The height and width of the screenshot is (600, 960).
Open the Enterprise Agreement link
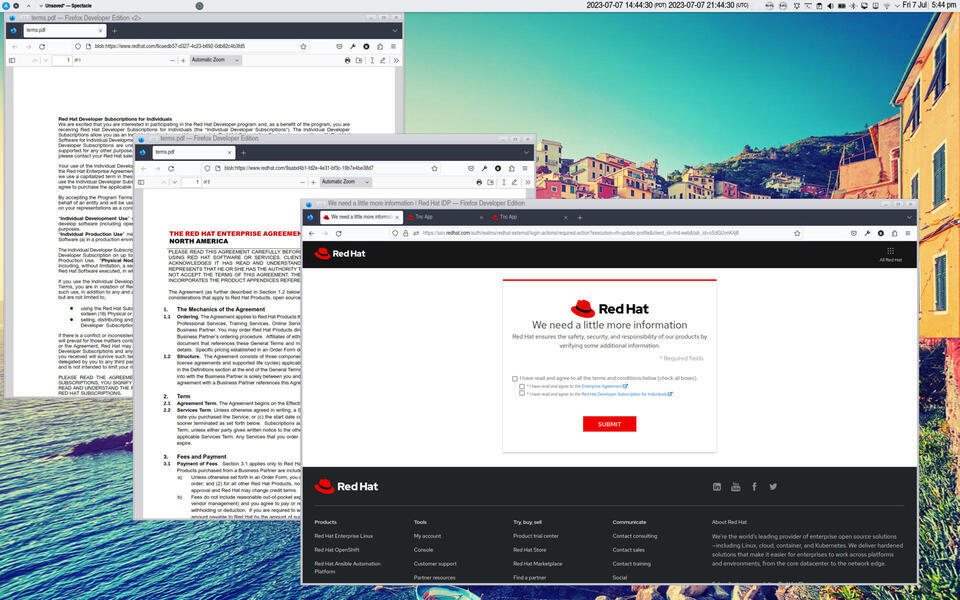tap(604, 386)
